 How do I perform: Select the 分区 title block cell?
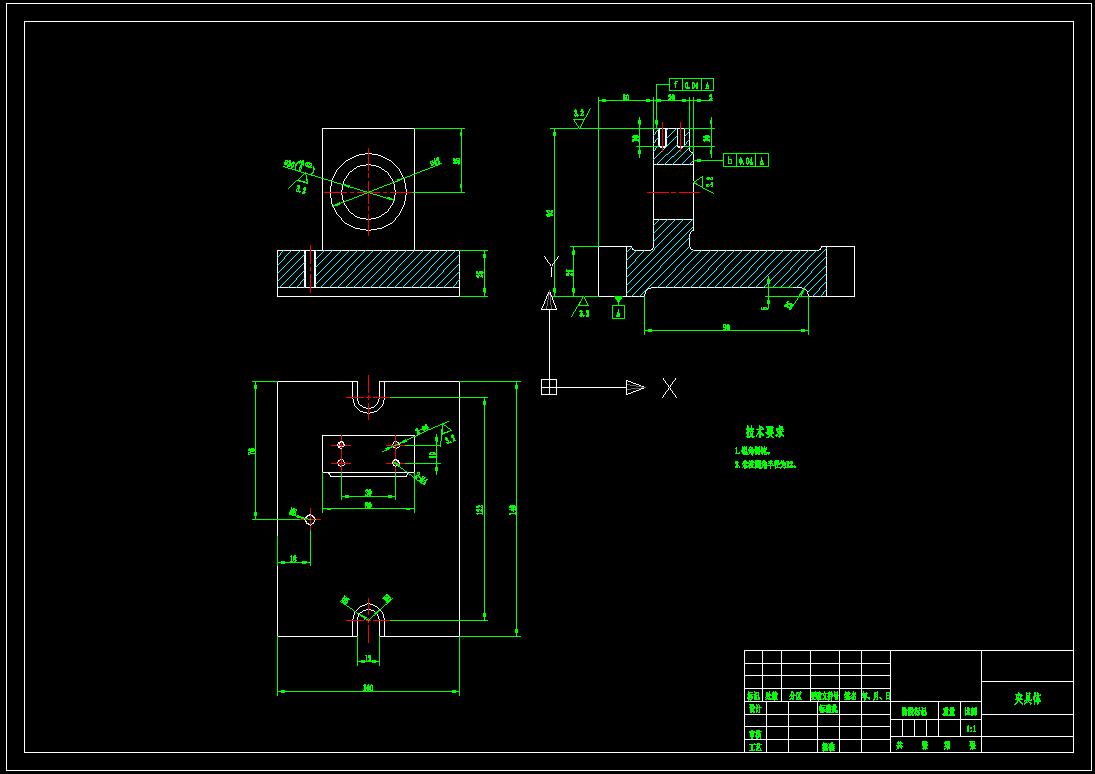[795, 696]
